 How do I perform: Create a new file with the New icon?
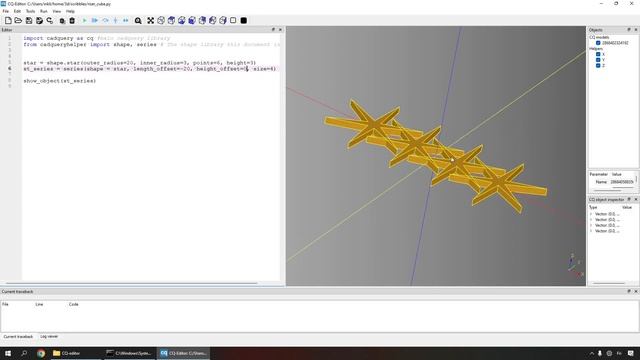(8, 20)
